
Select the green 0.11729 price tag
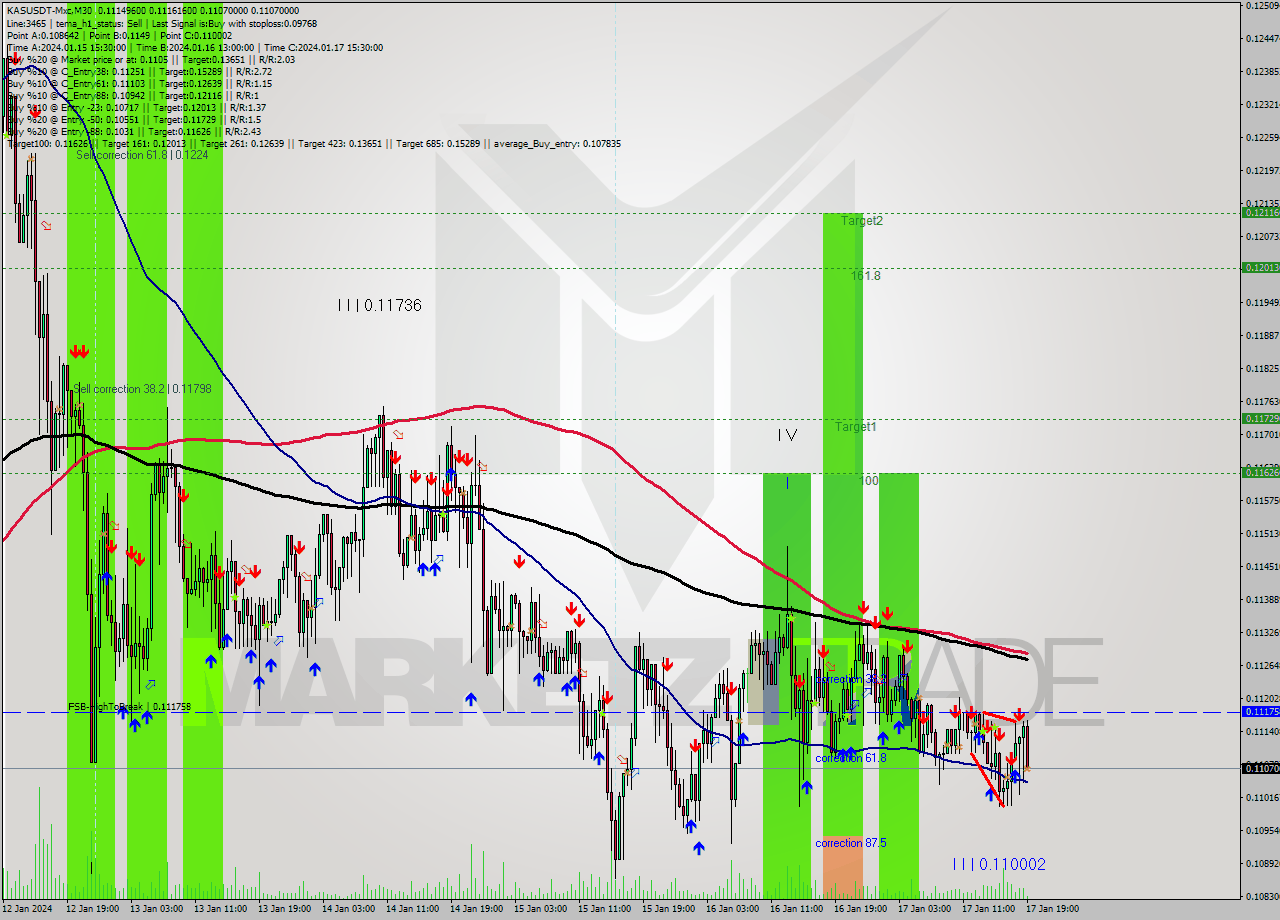pos(1260,418)
